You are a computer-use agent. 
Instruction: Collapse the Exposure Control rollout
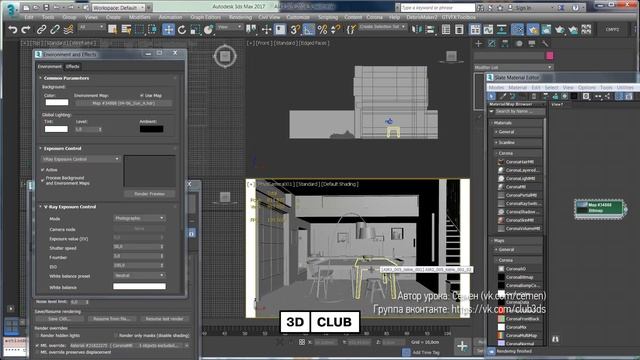(x=62, y=148)
